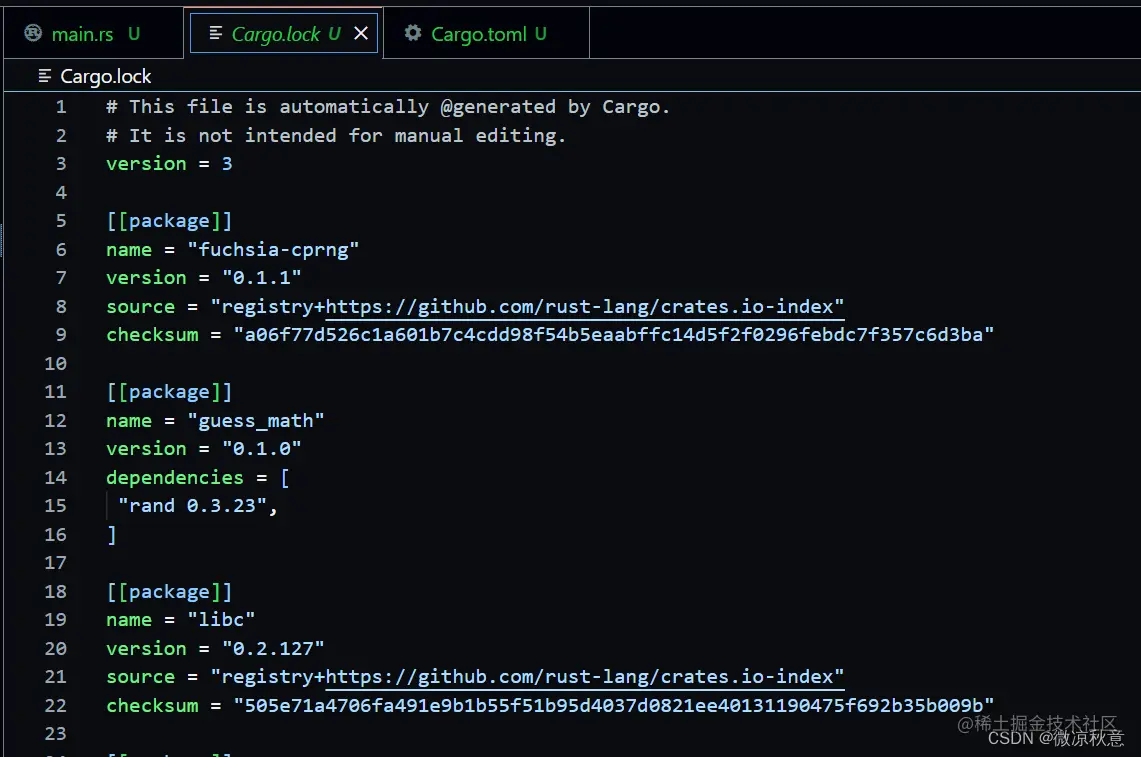The image size is (1141, 757).
Task: Click the checksum starting with a06f77d5
Action: click(x=613, y=335)
